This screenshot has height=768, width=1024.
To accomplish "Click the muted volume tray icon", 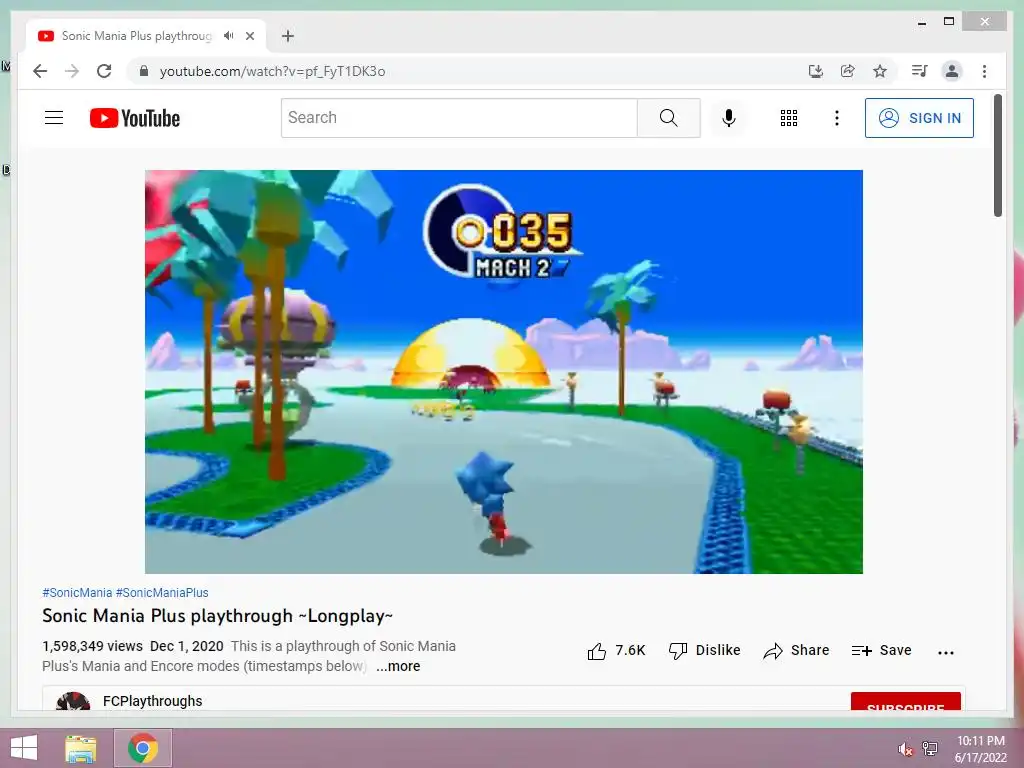I will click(905, 749).
